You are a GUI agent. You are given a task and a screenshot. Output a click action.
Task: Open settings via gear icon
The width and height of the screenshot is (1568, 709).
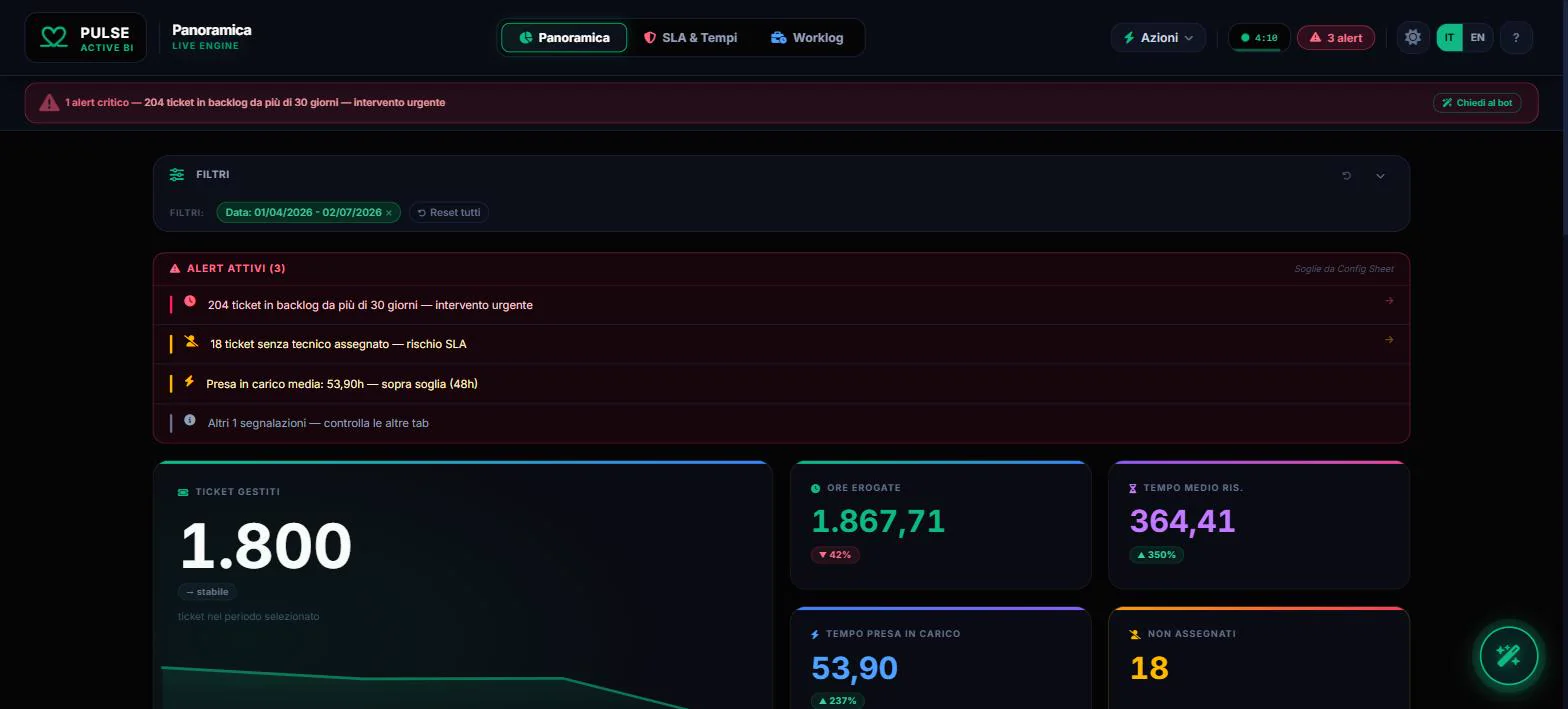pos(1412,38)
